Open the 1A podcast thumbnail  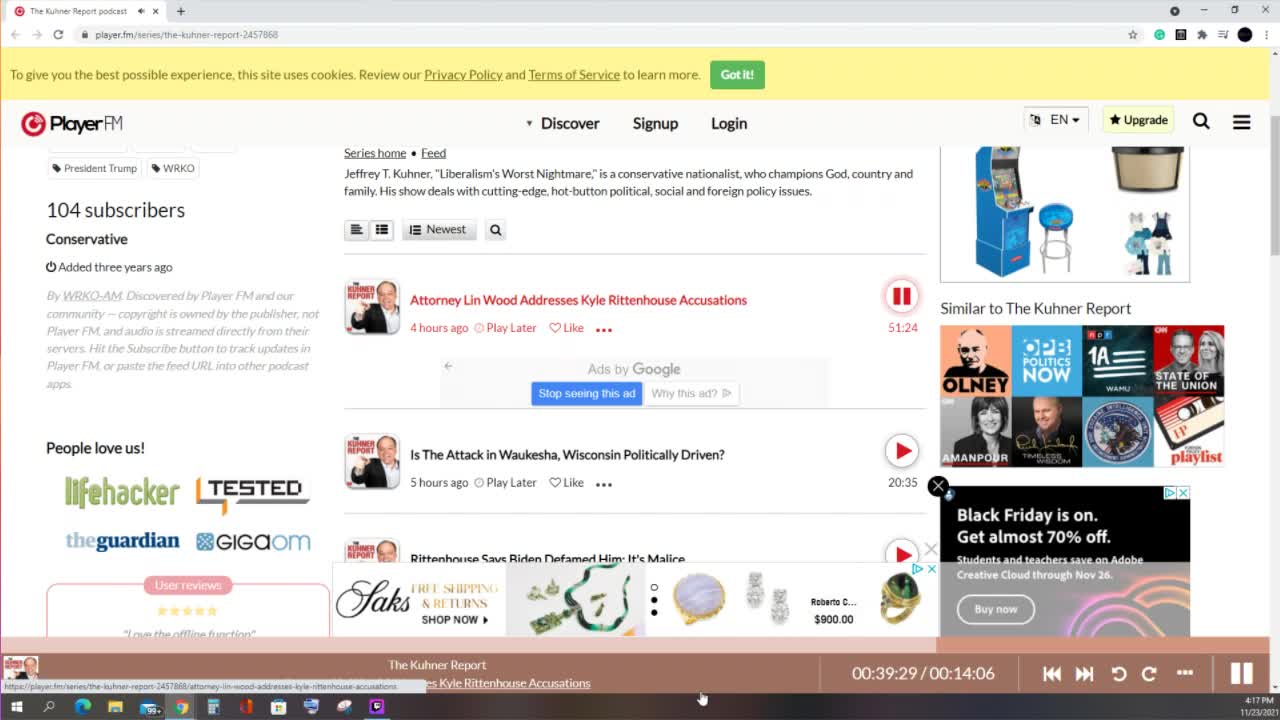pos(1117,360)
